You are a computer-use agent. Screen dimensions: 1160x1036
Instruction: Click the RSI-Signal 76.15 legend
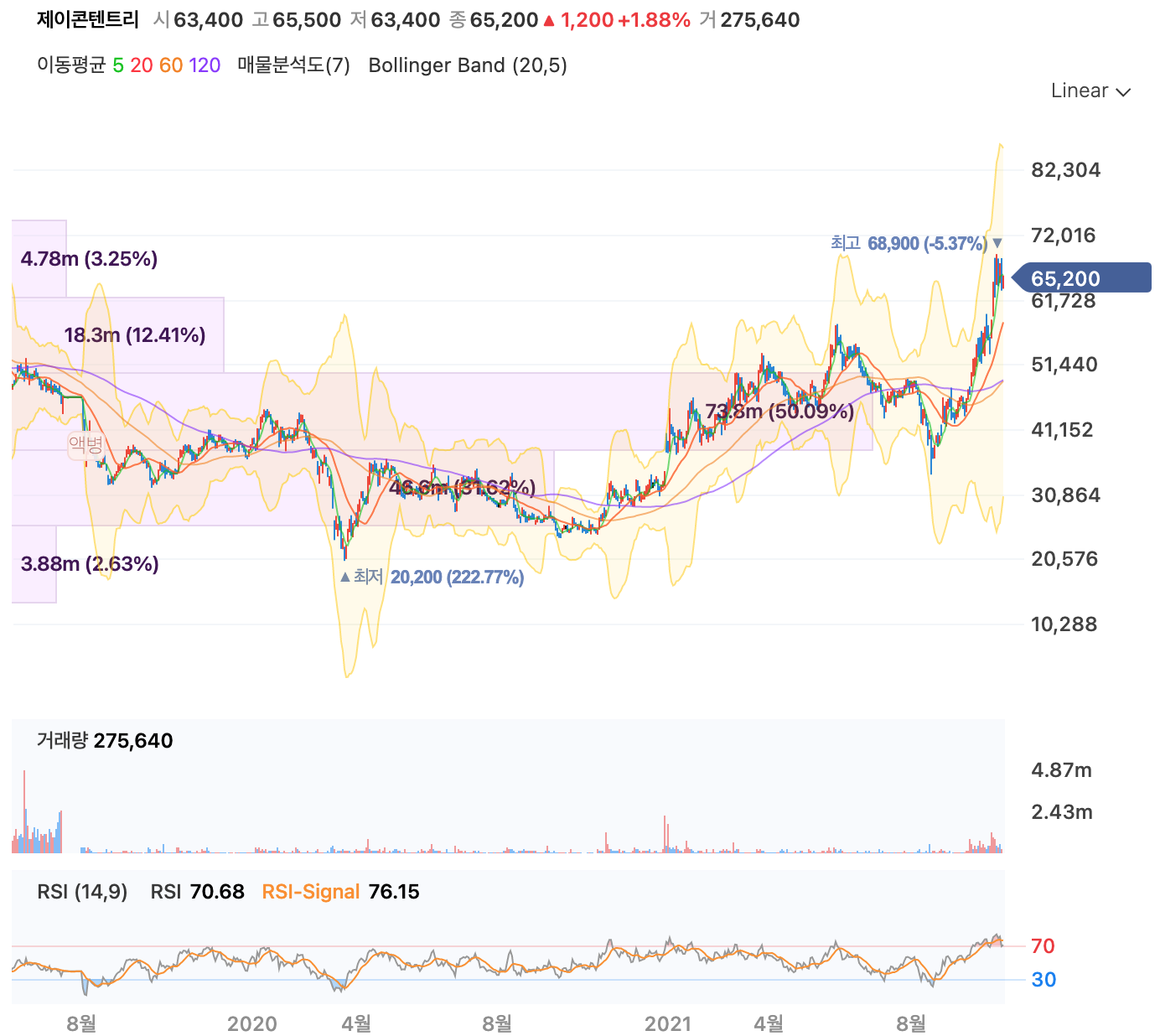click(340, 891)
